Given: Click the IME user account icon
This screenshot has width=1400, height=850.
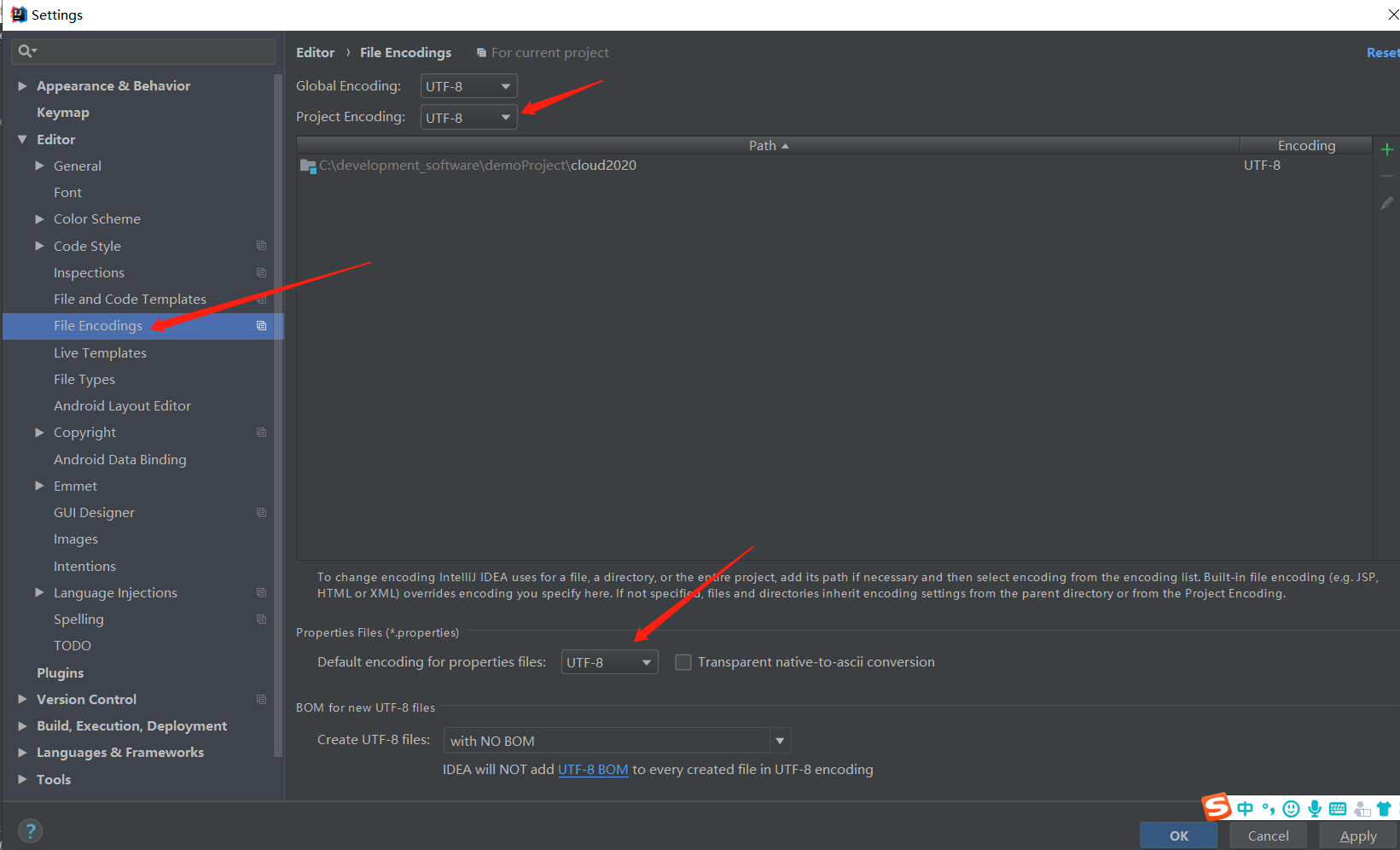Looking at the screenshot, I should click(1362, 808).
